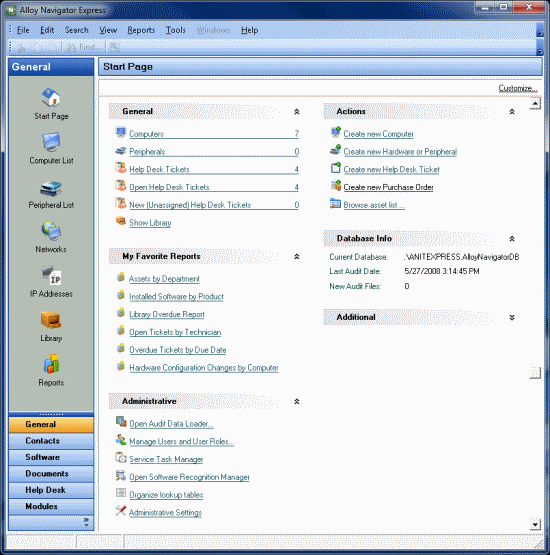The height and width of the screenshot is (555, 550).
Task: Open Hardware Configuration Changes by Computer link
Action: point(204,368)
